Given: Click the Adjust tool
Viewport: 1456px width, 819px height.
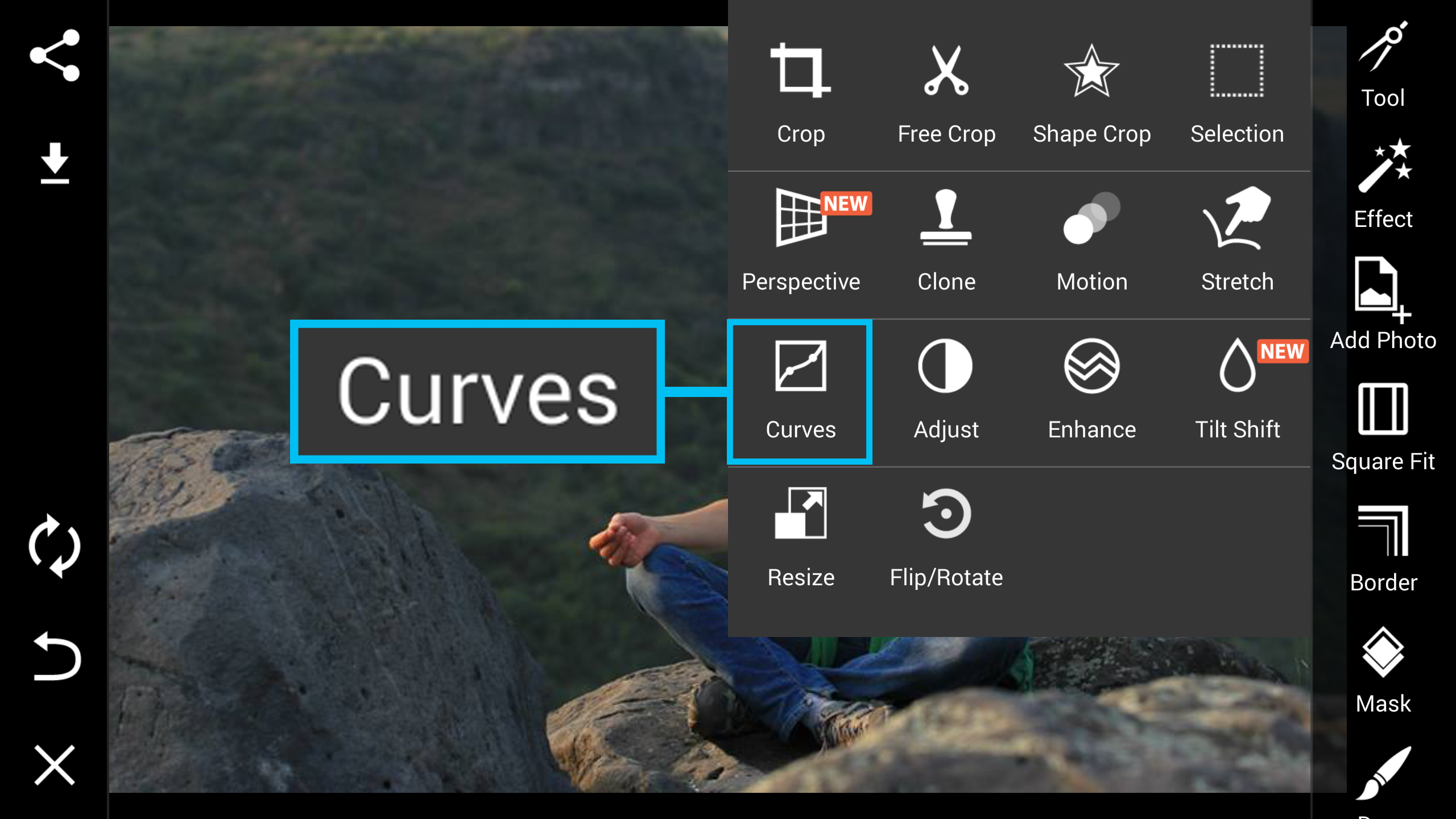Looking at the screenshot, I should click(945, 390).
